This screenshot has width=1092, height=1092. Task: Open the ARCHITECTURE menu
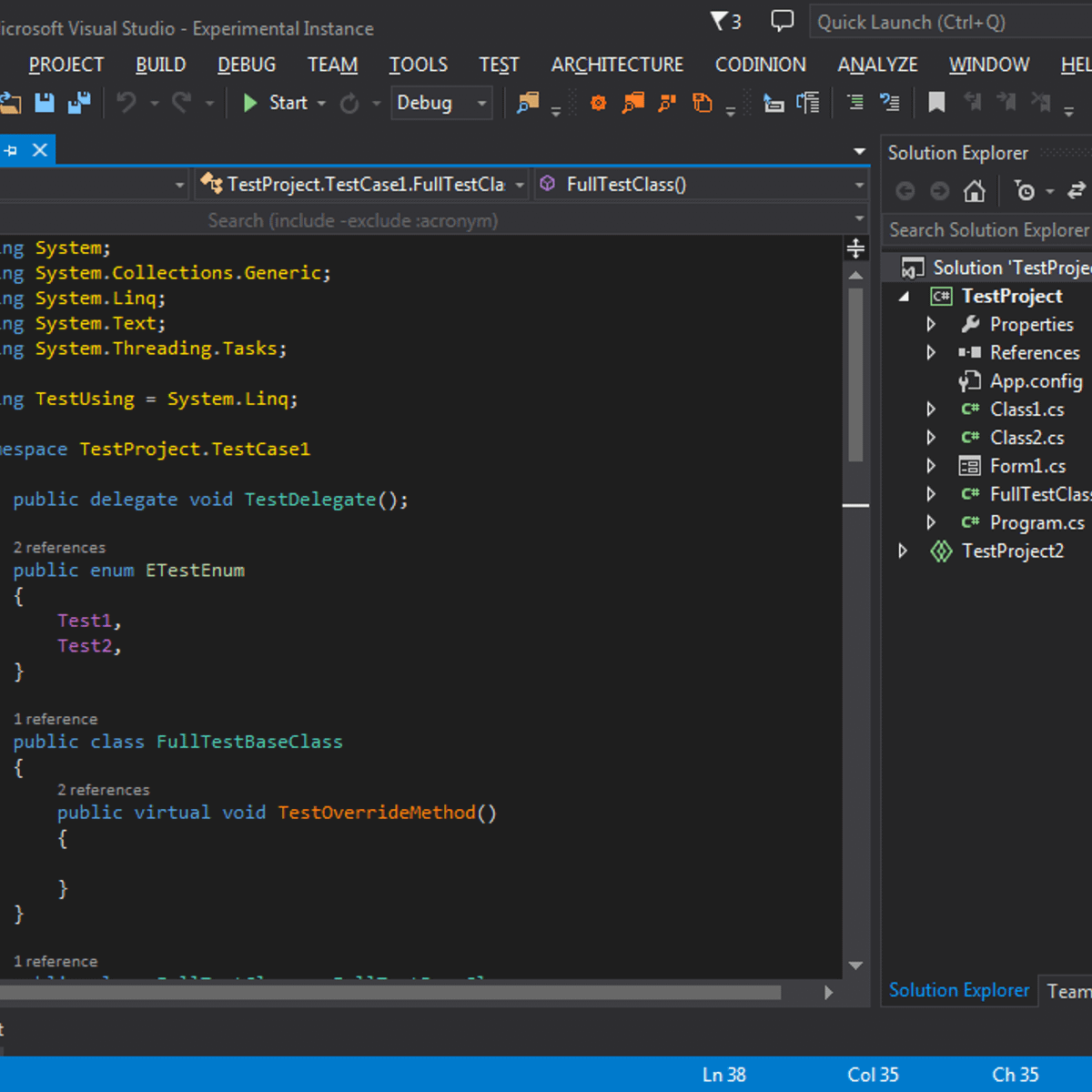click(x=617, y=65)
